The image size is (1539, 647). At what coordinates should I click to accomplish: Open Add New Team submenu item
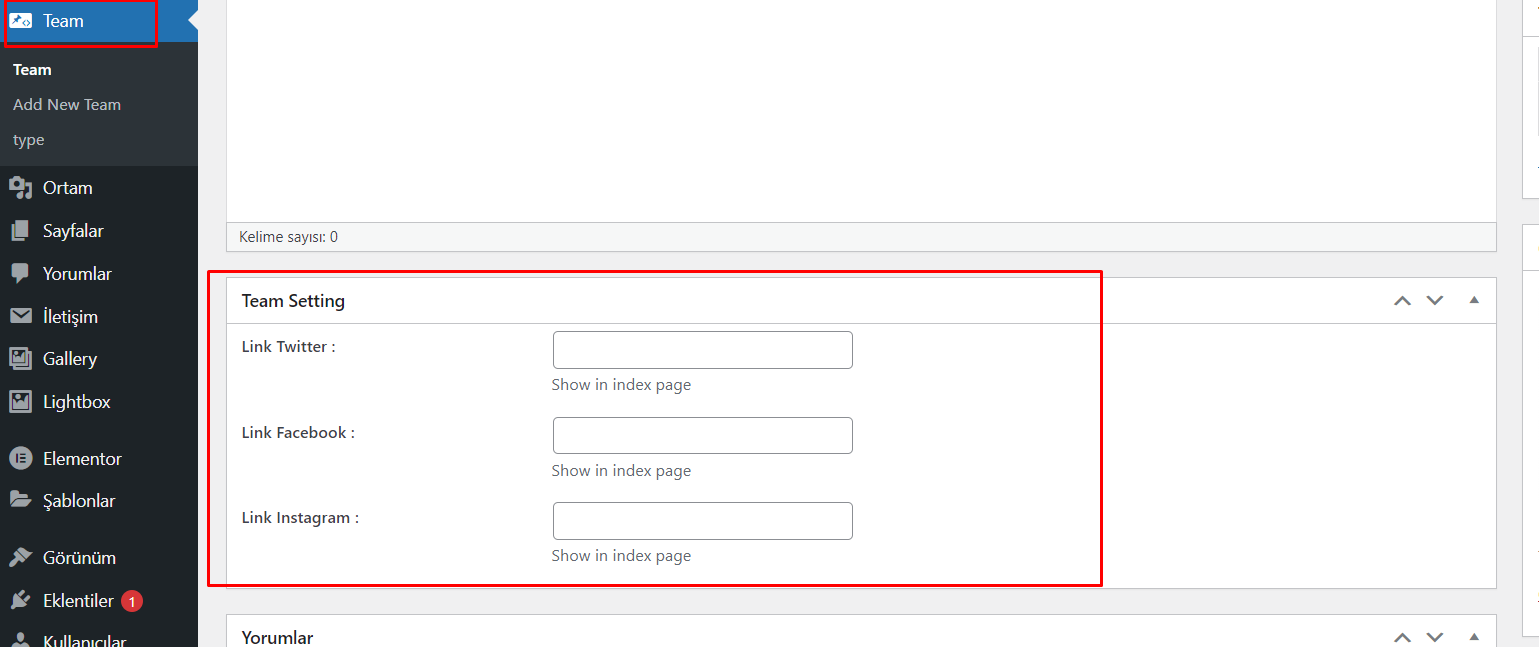(67, 105)
